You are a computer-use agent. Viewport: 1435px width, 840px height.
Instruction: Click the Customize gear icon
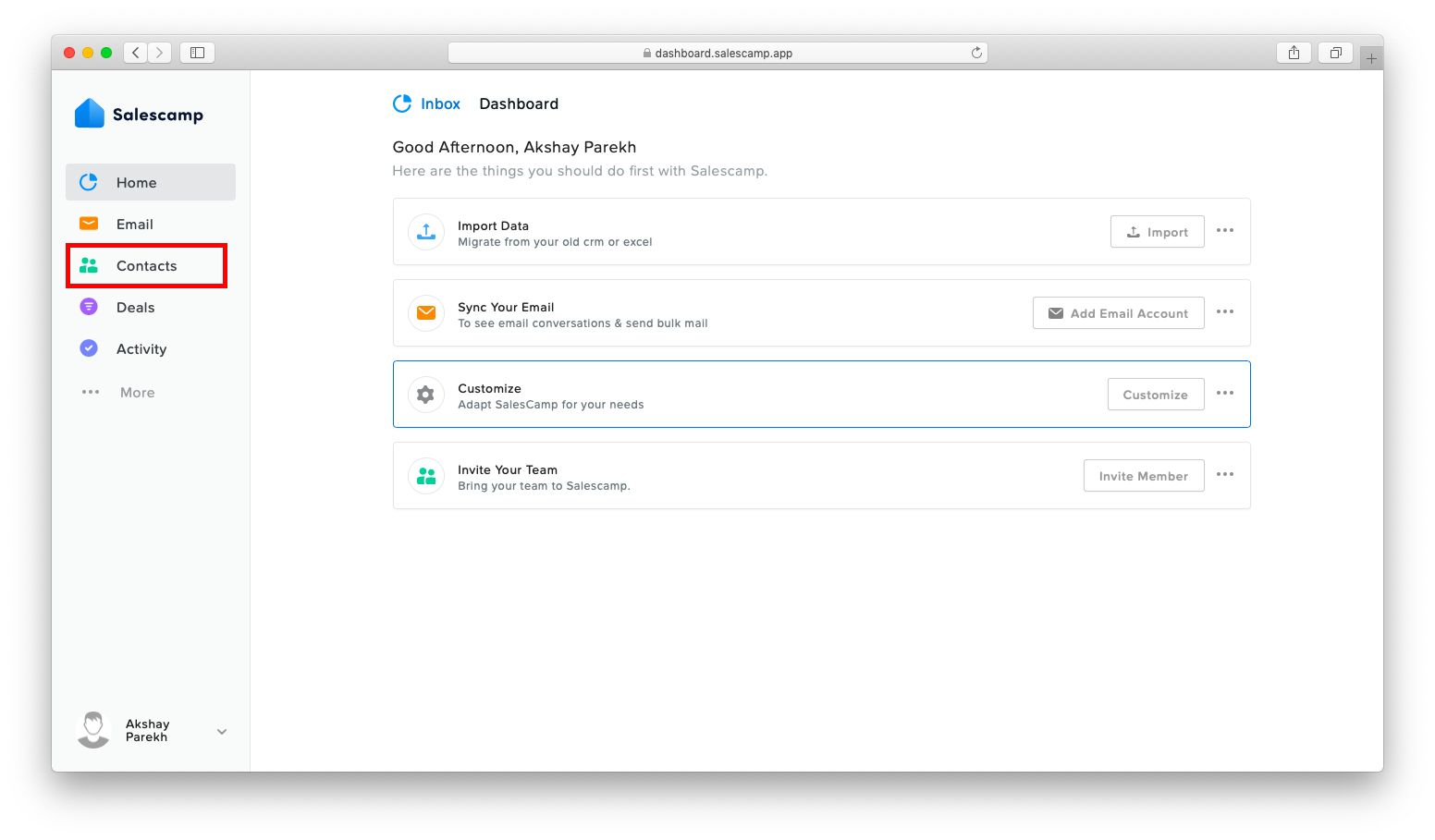tap(426, 395)
